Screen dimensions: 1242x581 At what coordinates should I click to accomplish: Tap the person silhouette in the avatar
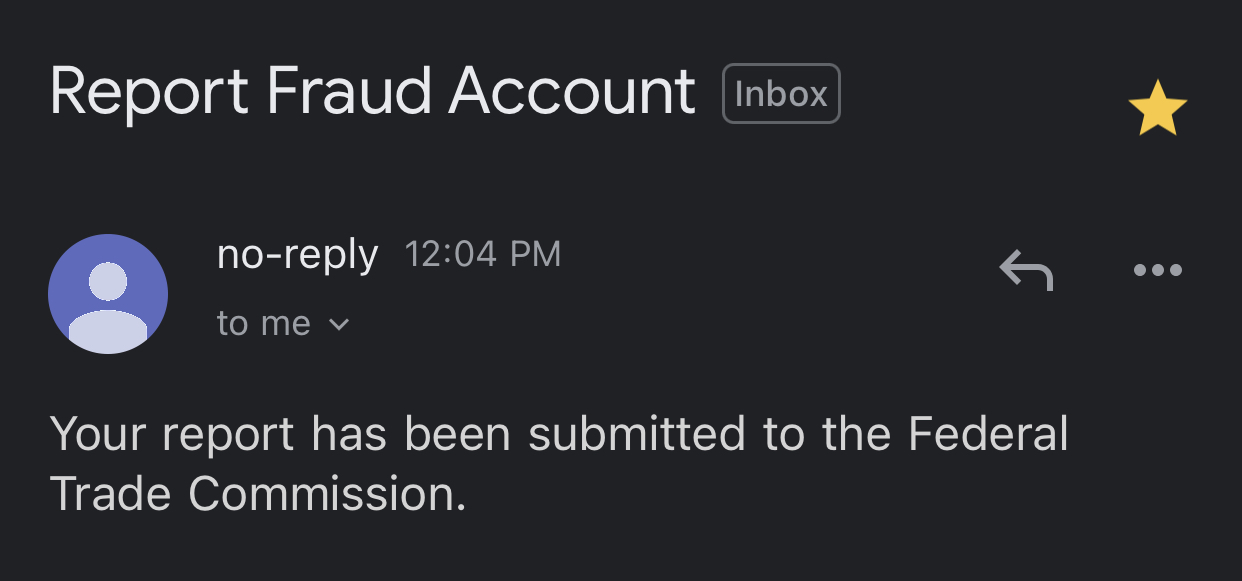(108, 303)
